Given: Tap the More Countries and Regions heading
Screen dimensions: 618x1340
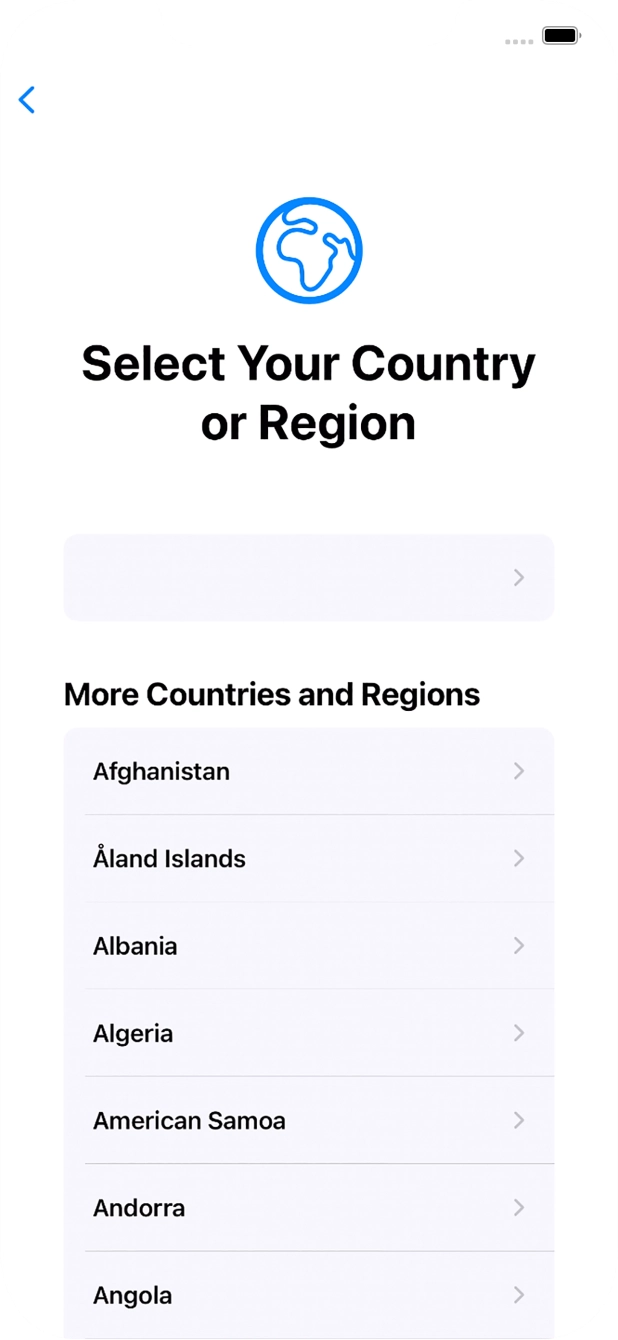Looking at the screenshot, I should tap(271, 694).
